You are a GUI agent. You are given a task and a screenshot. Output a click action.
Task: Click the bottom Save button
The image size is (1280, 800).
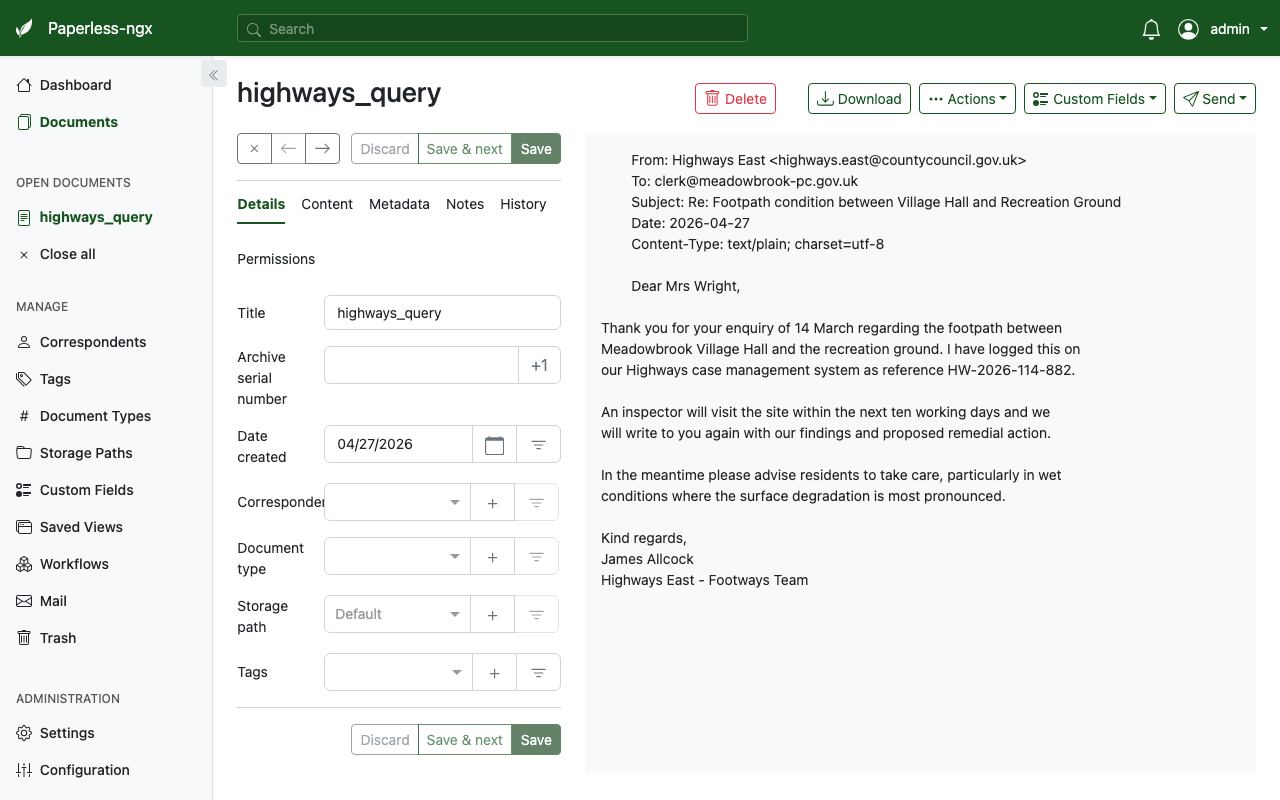pos(536,740)
